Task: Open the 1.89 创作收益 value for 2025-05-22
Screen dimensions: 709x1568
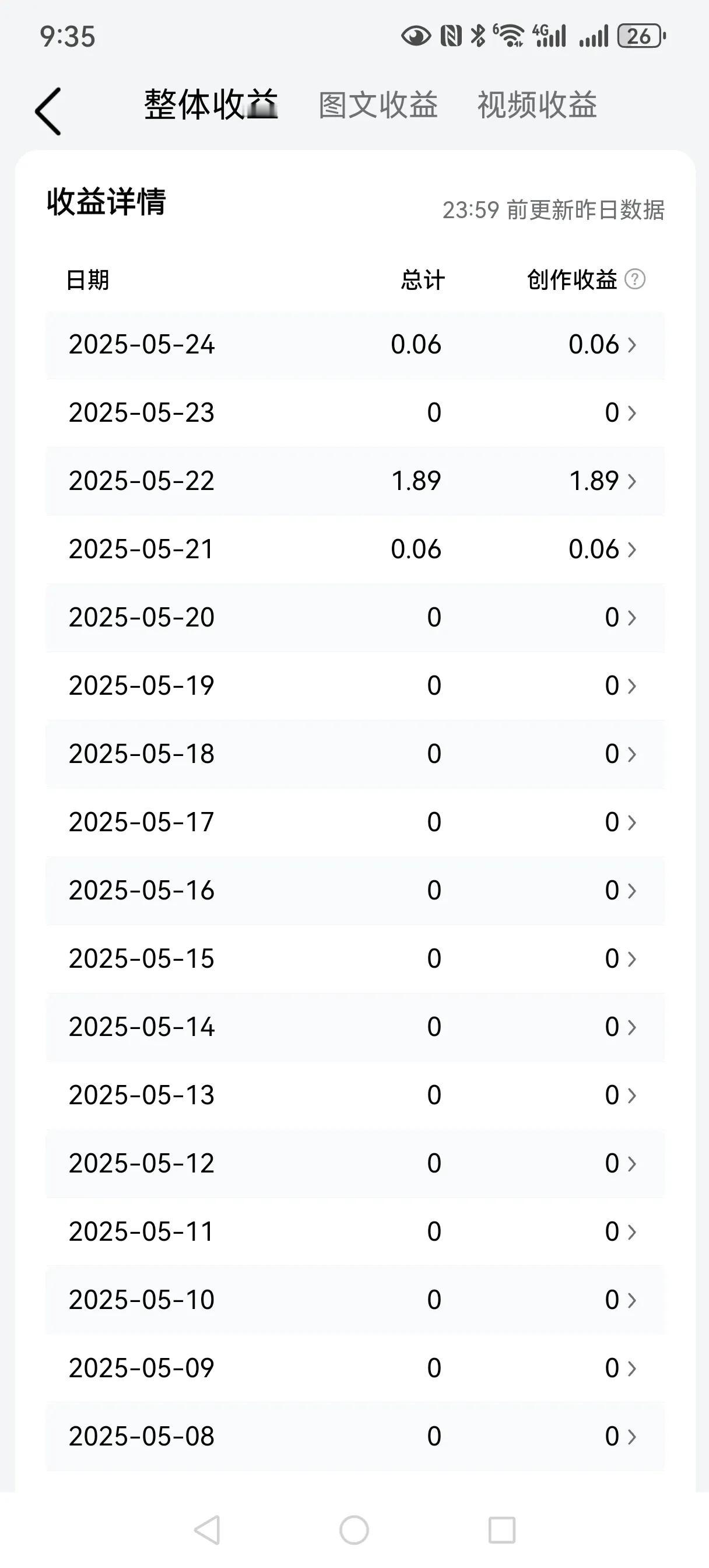Action: point(594,481)
